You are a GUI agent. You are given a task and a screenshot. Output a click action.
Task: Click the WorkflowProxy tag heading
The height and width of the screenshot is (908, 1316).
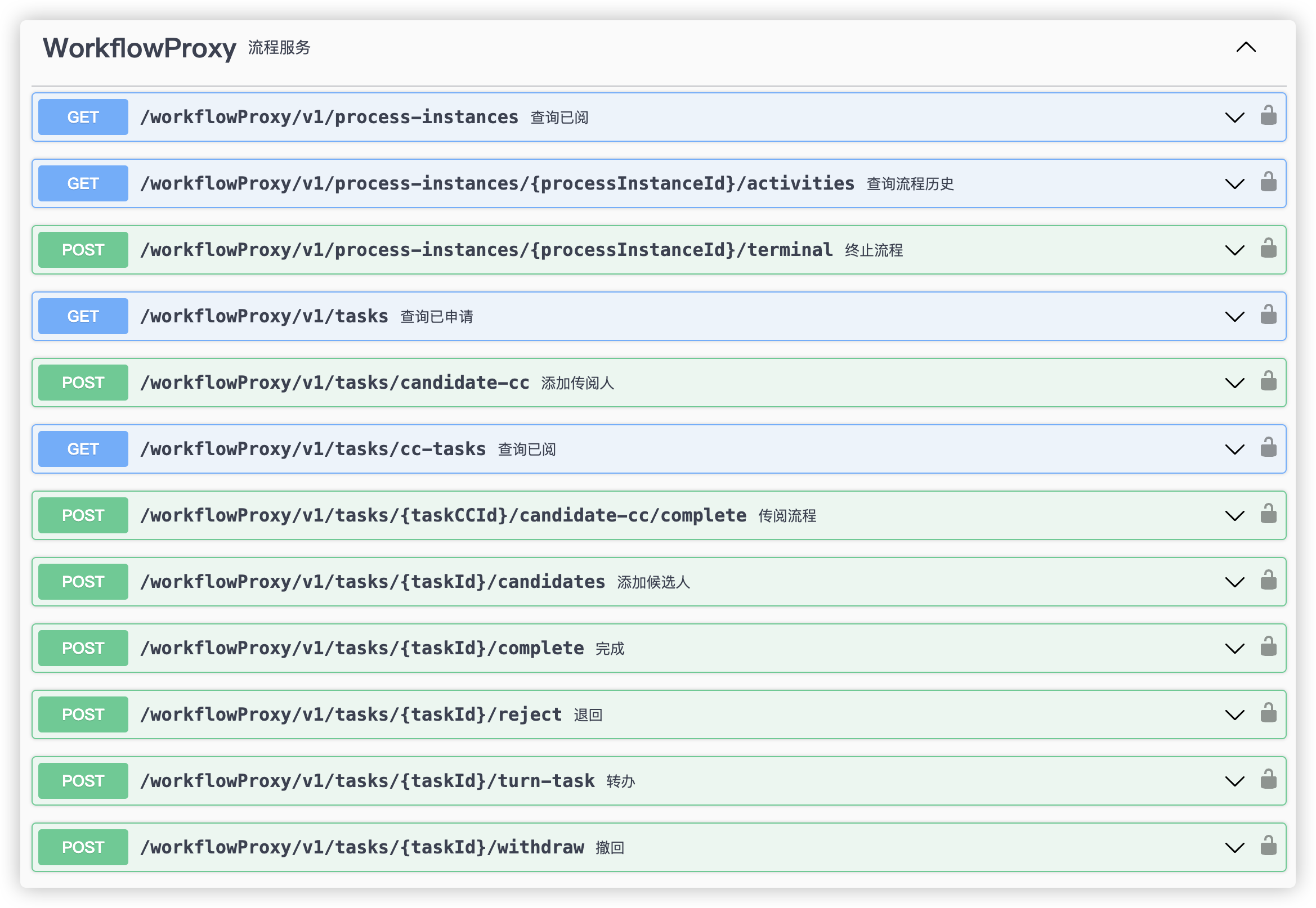[x=140, y=48]
